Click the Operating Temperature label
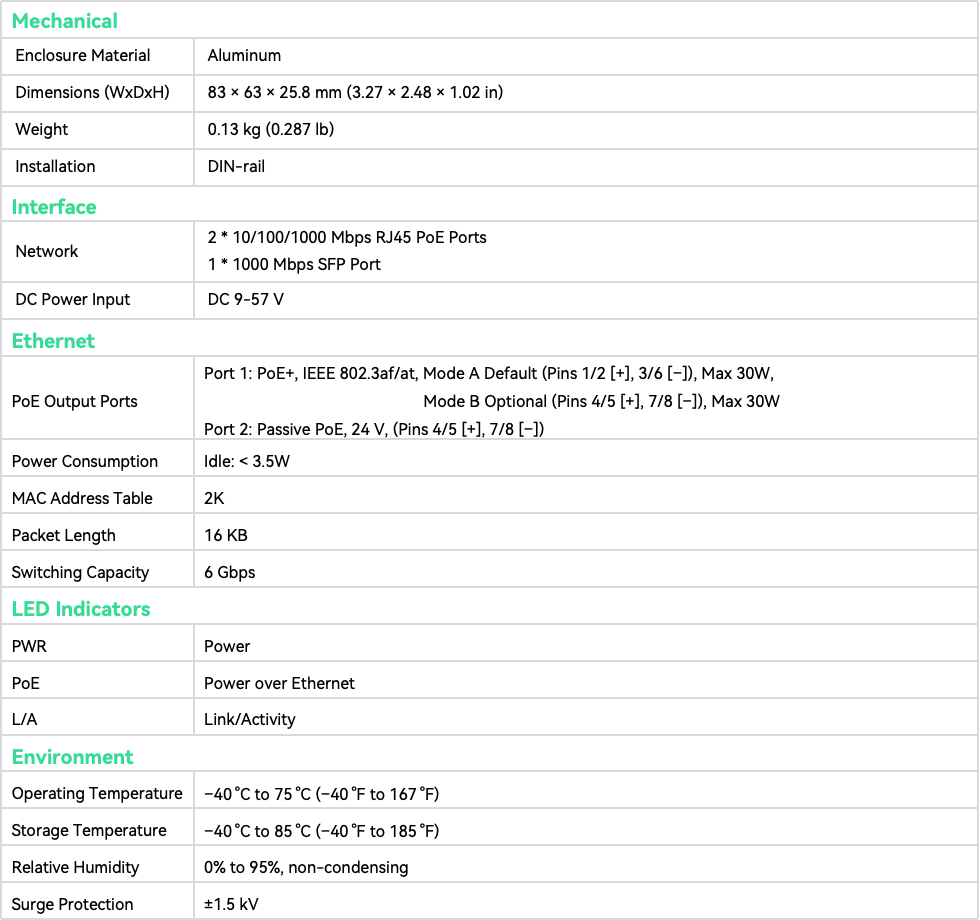Viewport: 980px width, 920px height. tap(97, 794)
